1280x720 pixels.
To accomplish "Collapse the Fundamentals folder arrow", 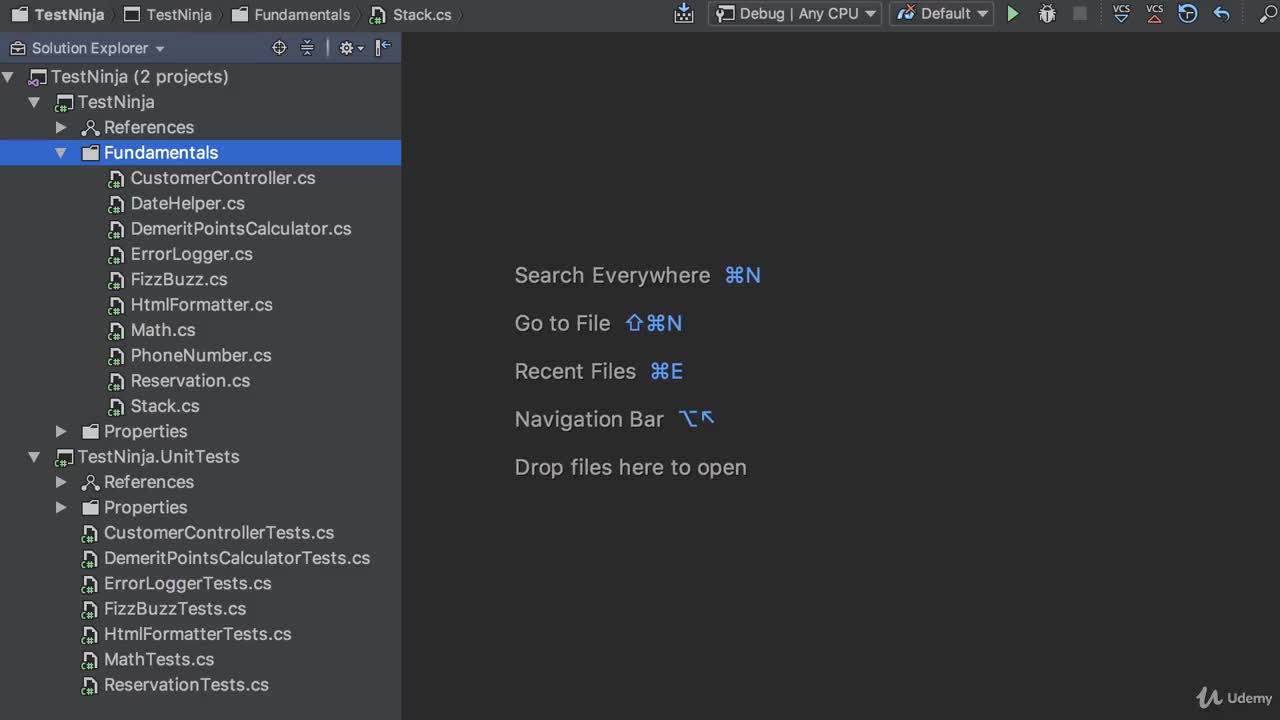I will point(61,153).
